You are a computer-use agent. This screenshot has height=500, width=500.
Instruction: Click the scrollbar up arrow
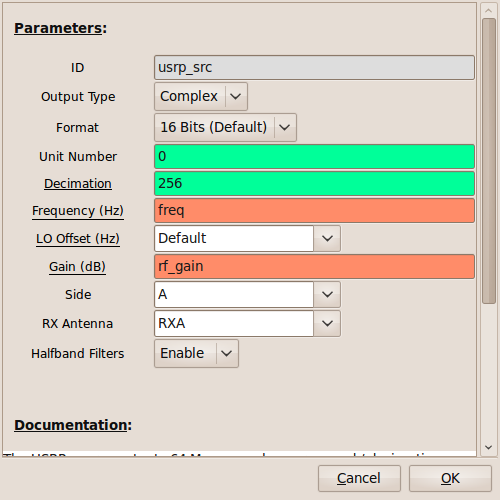click(x=489, y=11)
